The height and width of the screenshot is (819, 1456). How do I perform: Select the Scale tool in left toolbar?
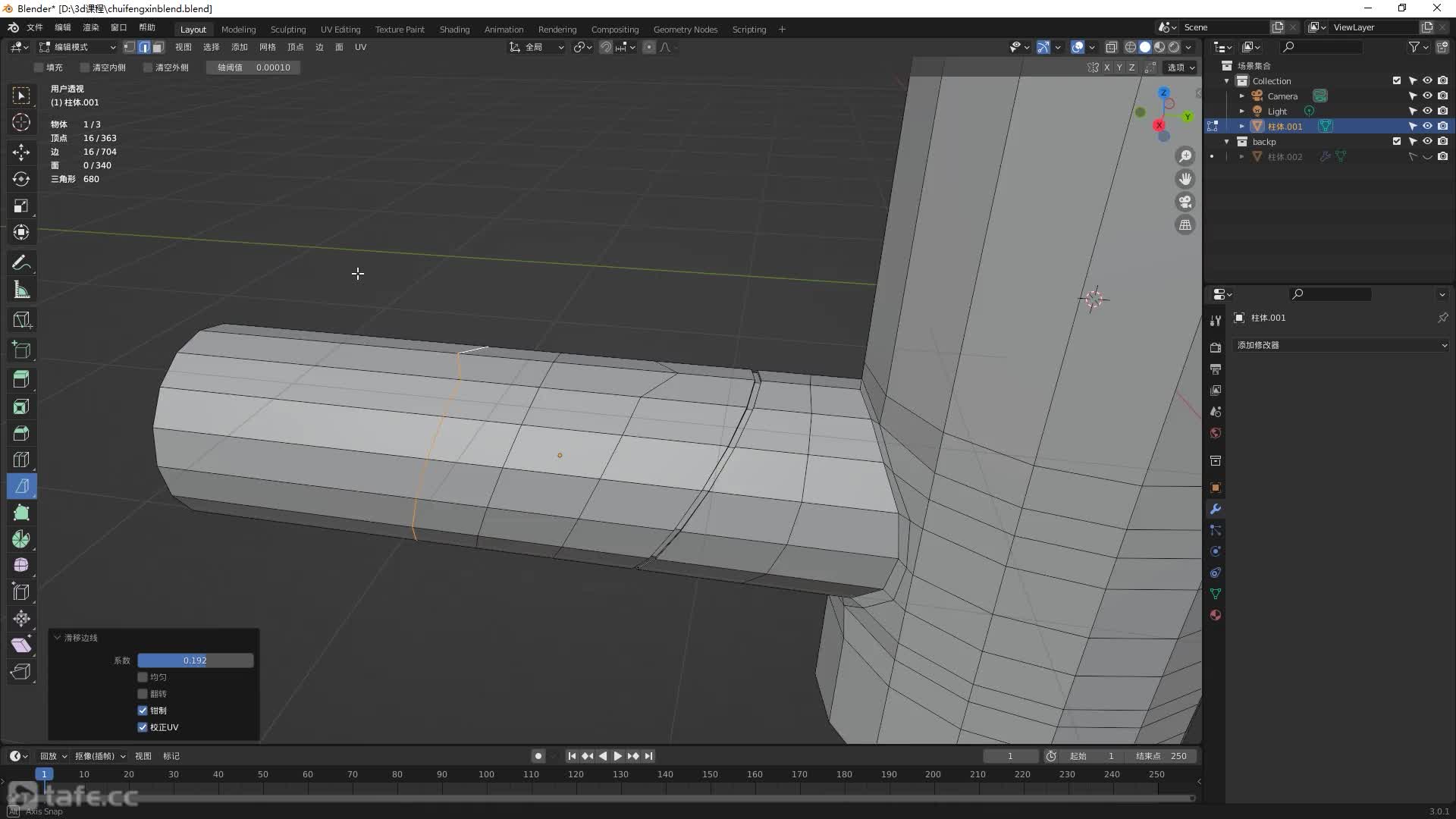(21, 206)
